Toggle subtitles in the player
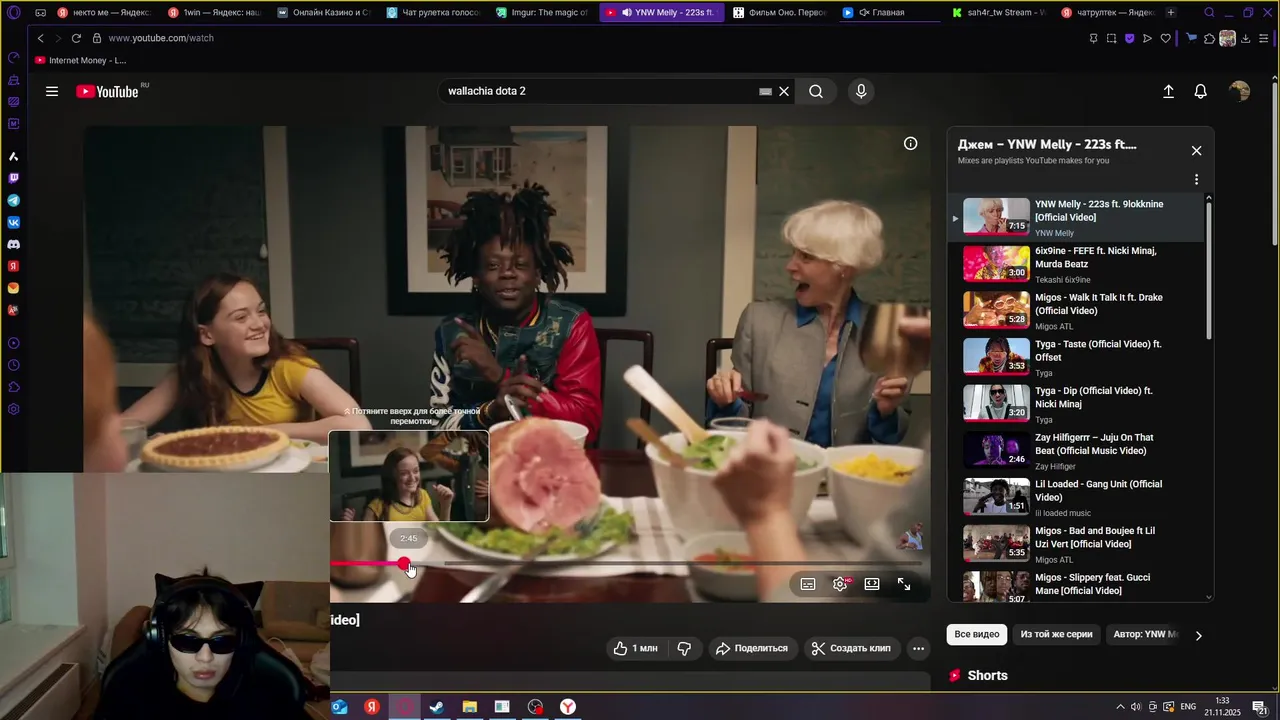Image resolution: width=1280 pixels, height=720 pixels. [808, 584]
